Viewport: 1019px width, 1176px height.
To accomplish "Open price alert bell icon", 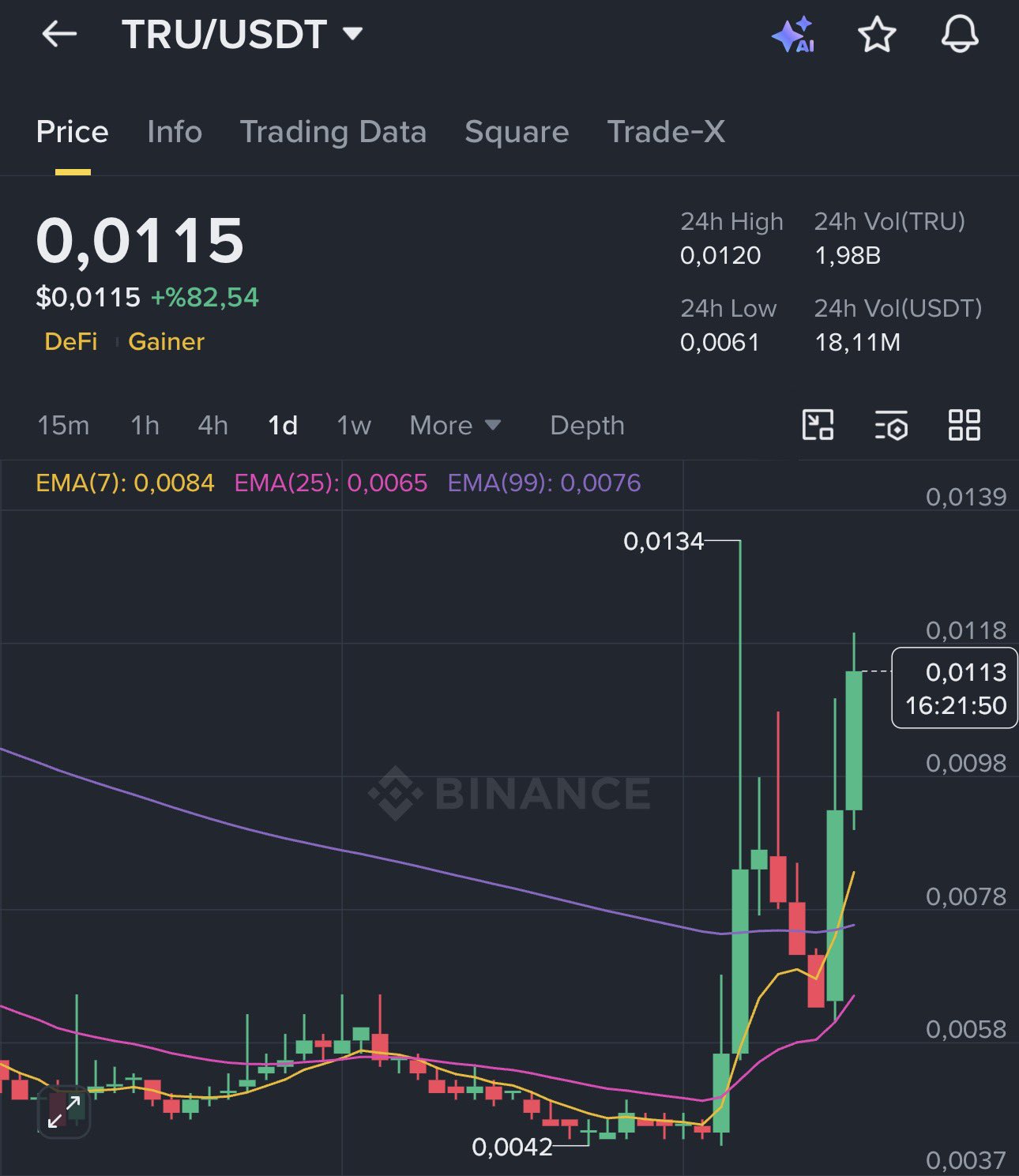I will 960,35.
